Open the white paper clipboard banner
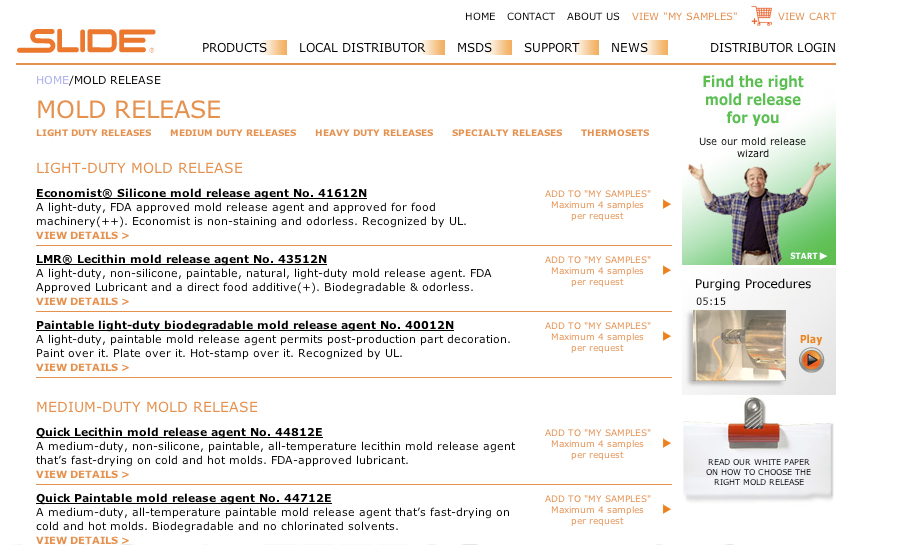 click(758, 450)
